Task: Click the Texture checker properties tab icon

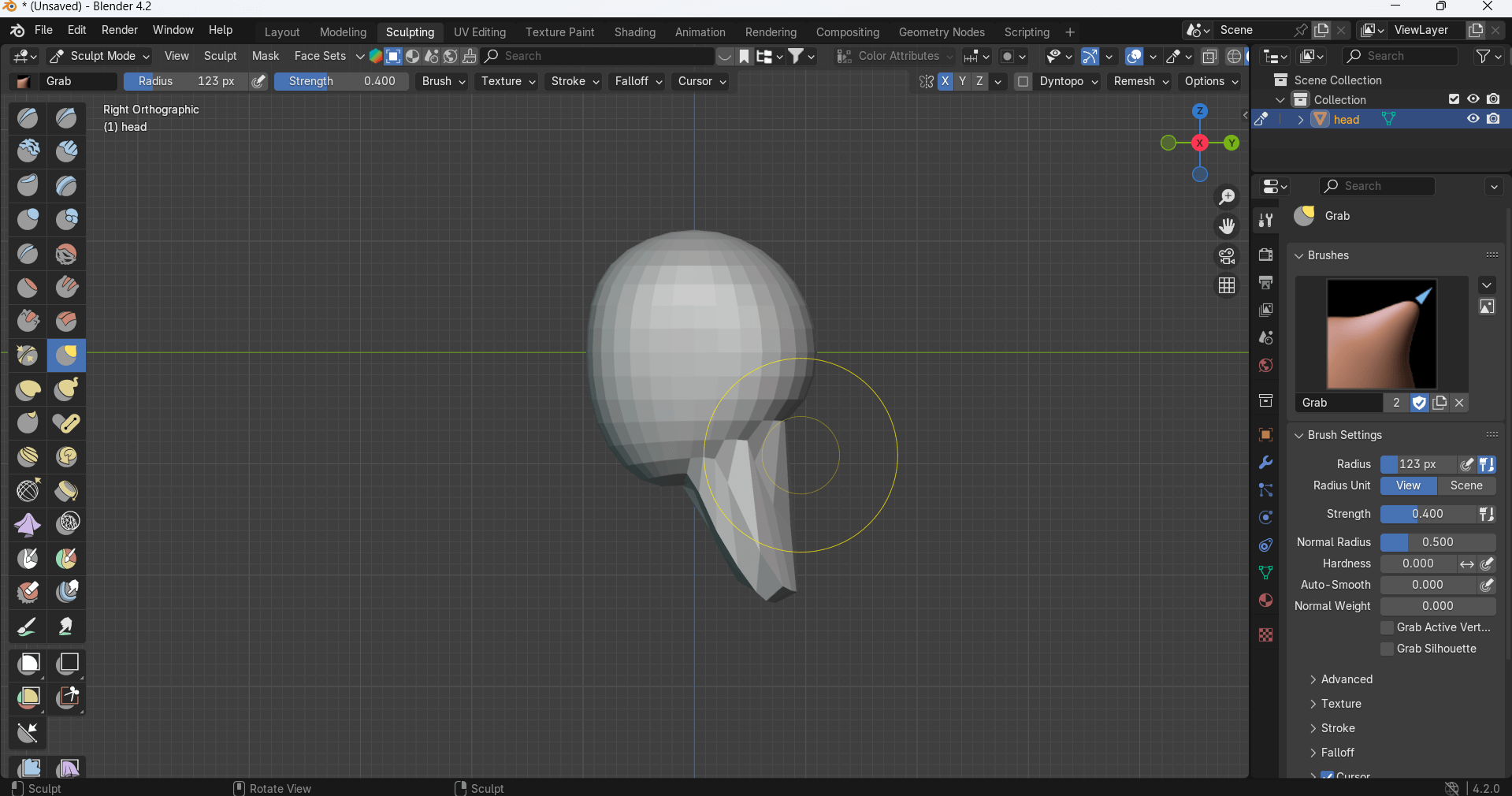Action: point(1265,635)
